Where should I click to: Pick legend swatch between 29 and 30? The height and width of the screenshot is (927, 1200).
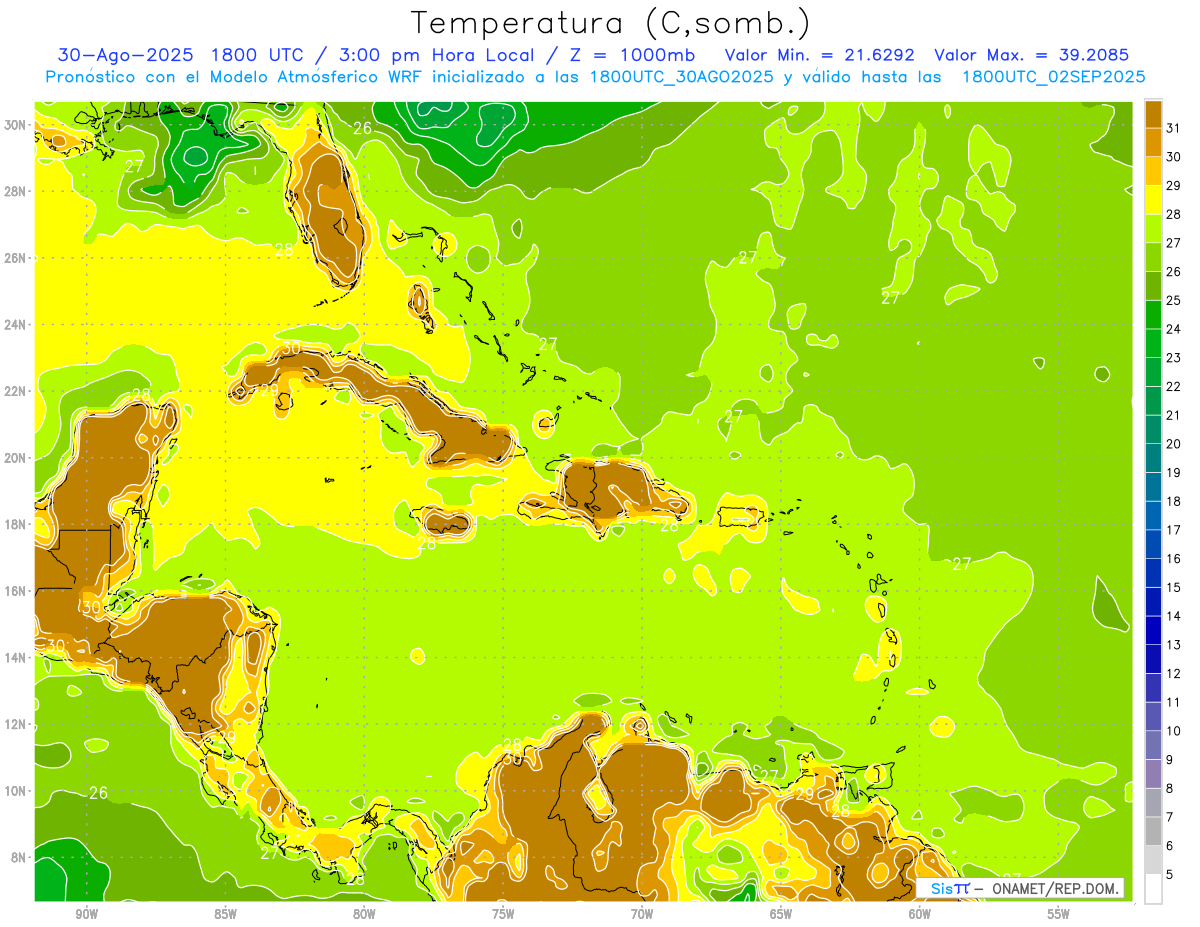tap(1153, 170)
